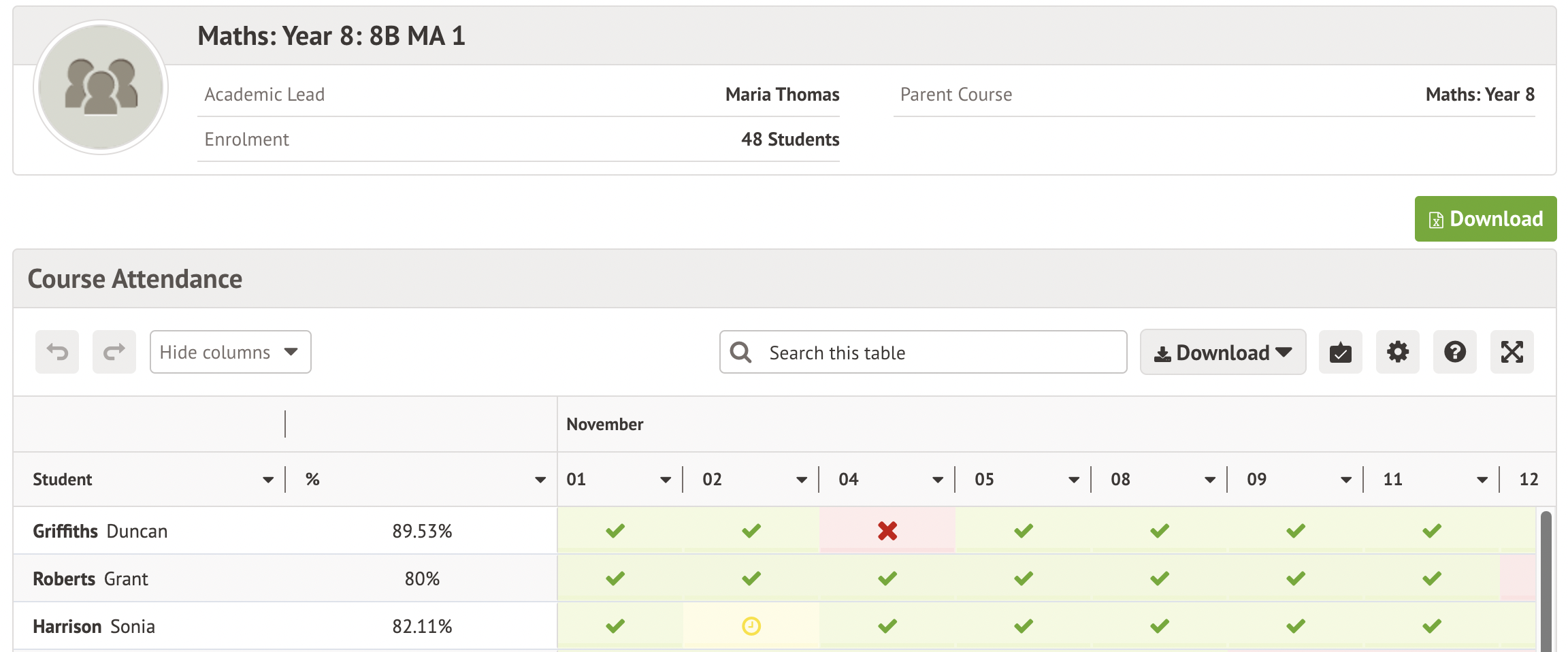Click Griffiths Duncan's absent mark on 04
The image size is (1568, 652).
(887, 531)
